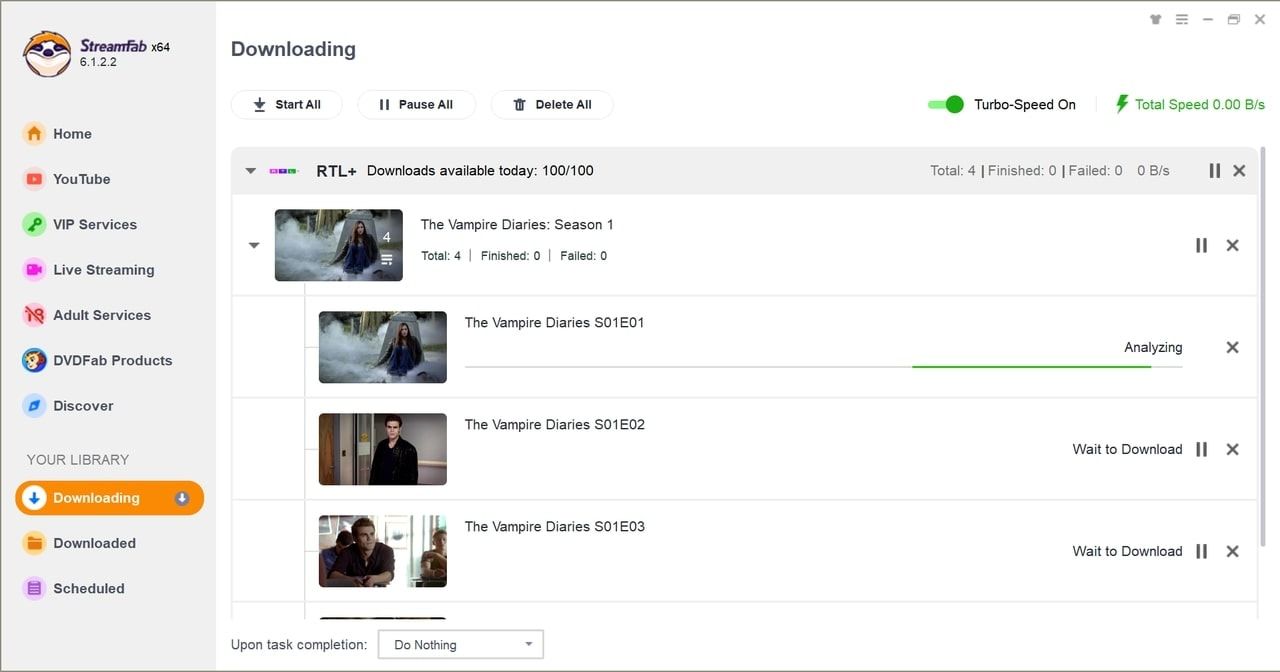
Task: Click the S01E01 analyzing progress bar
Action: tap(824, 367)
